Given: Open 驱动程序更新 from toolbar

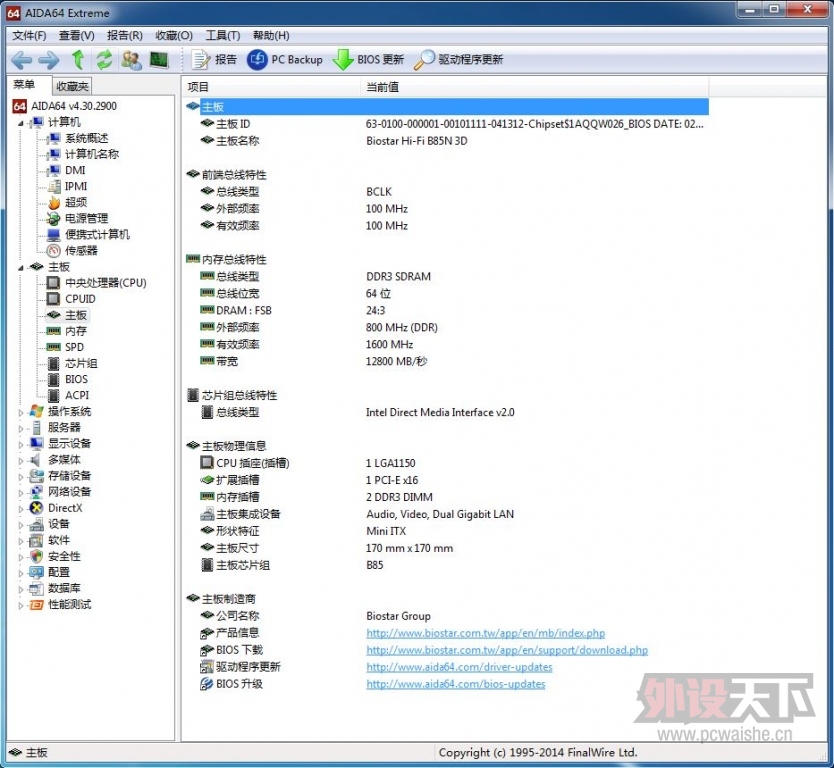Looking at the screenshot, I should click(x=458, y=60).
